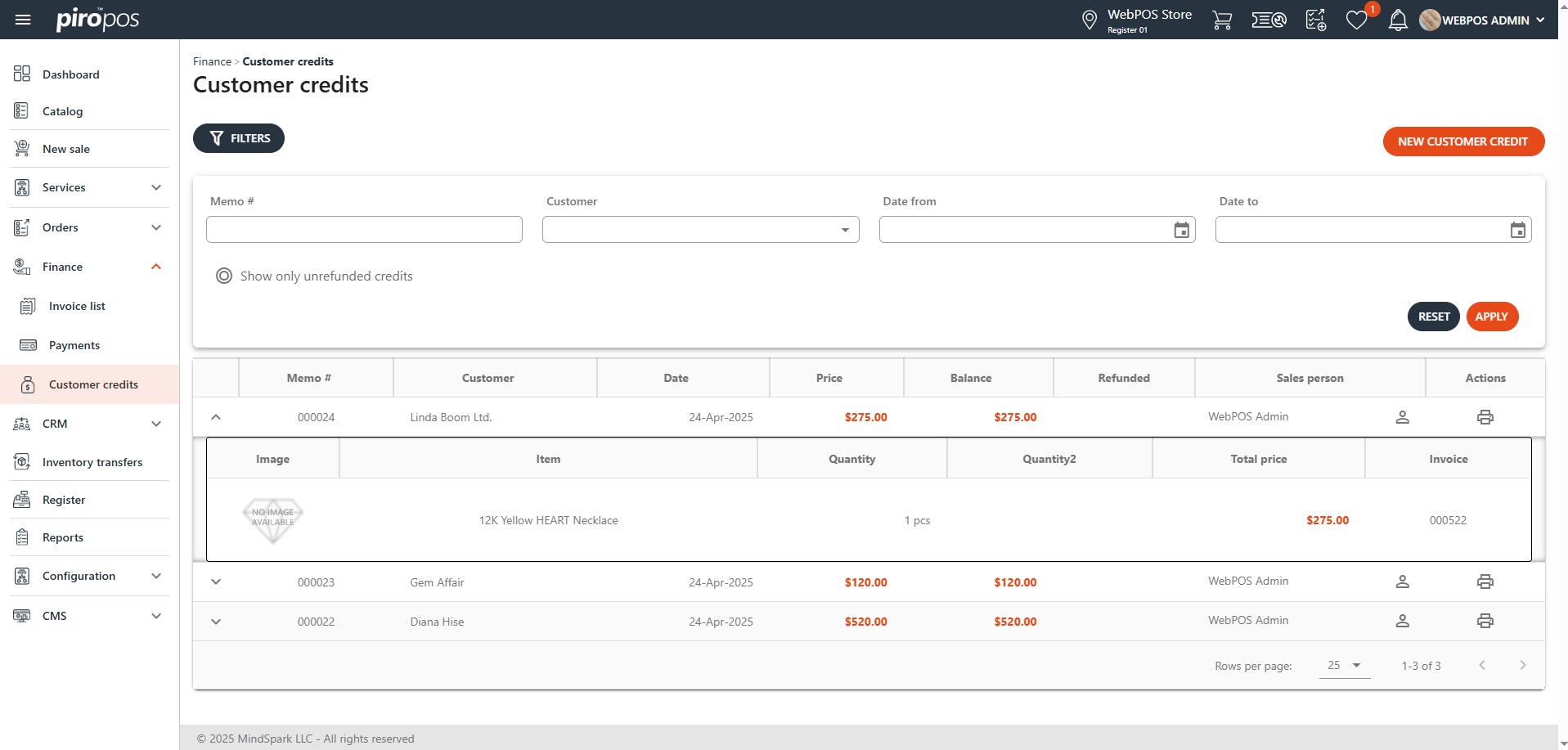Image resolution: width=1568 pixels, height=750 pixels.
Task: Enable Show only unrefunded credits
Action: point(224,276)
